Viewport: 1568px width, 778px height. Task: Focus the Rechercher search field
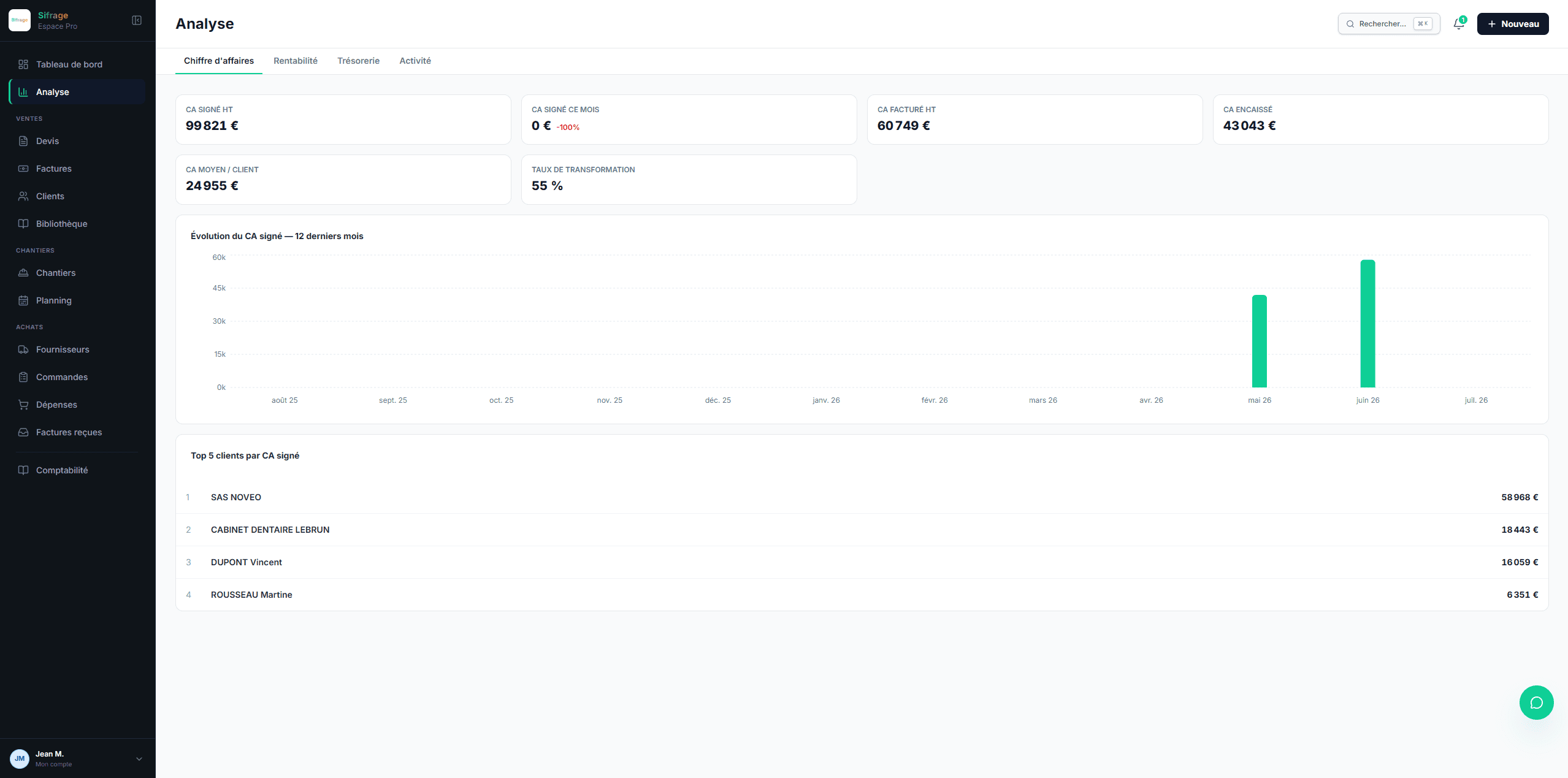(x=1388, y=24)
